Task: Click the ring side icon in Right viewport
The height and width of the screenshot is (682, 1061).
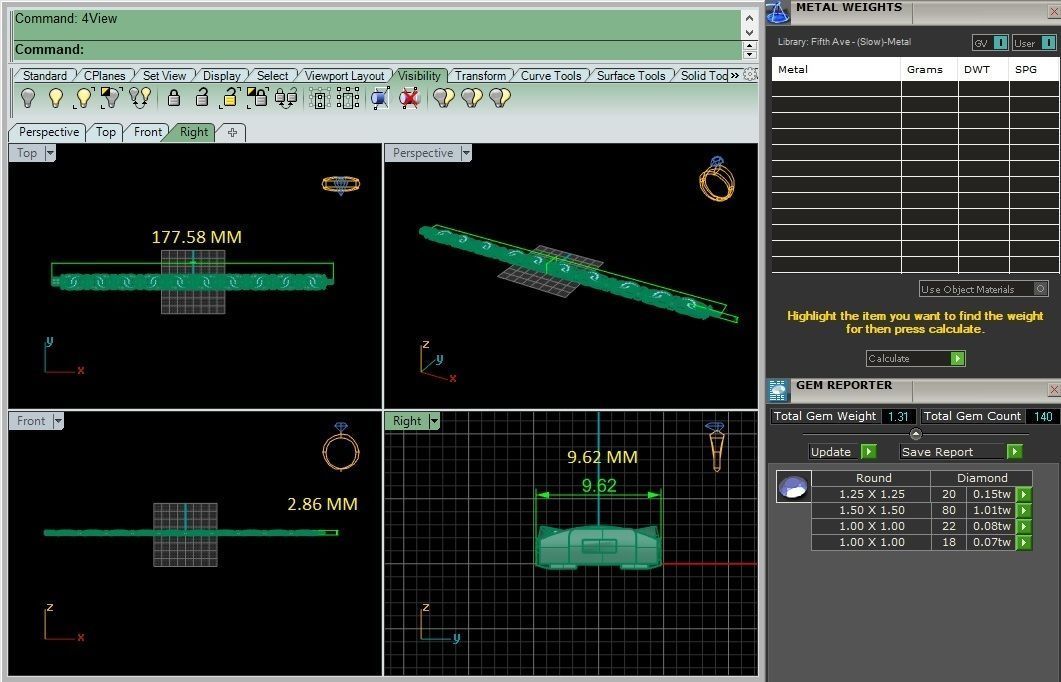Action: point(716,447)
